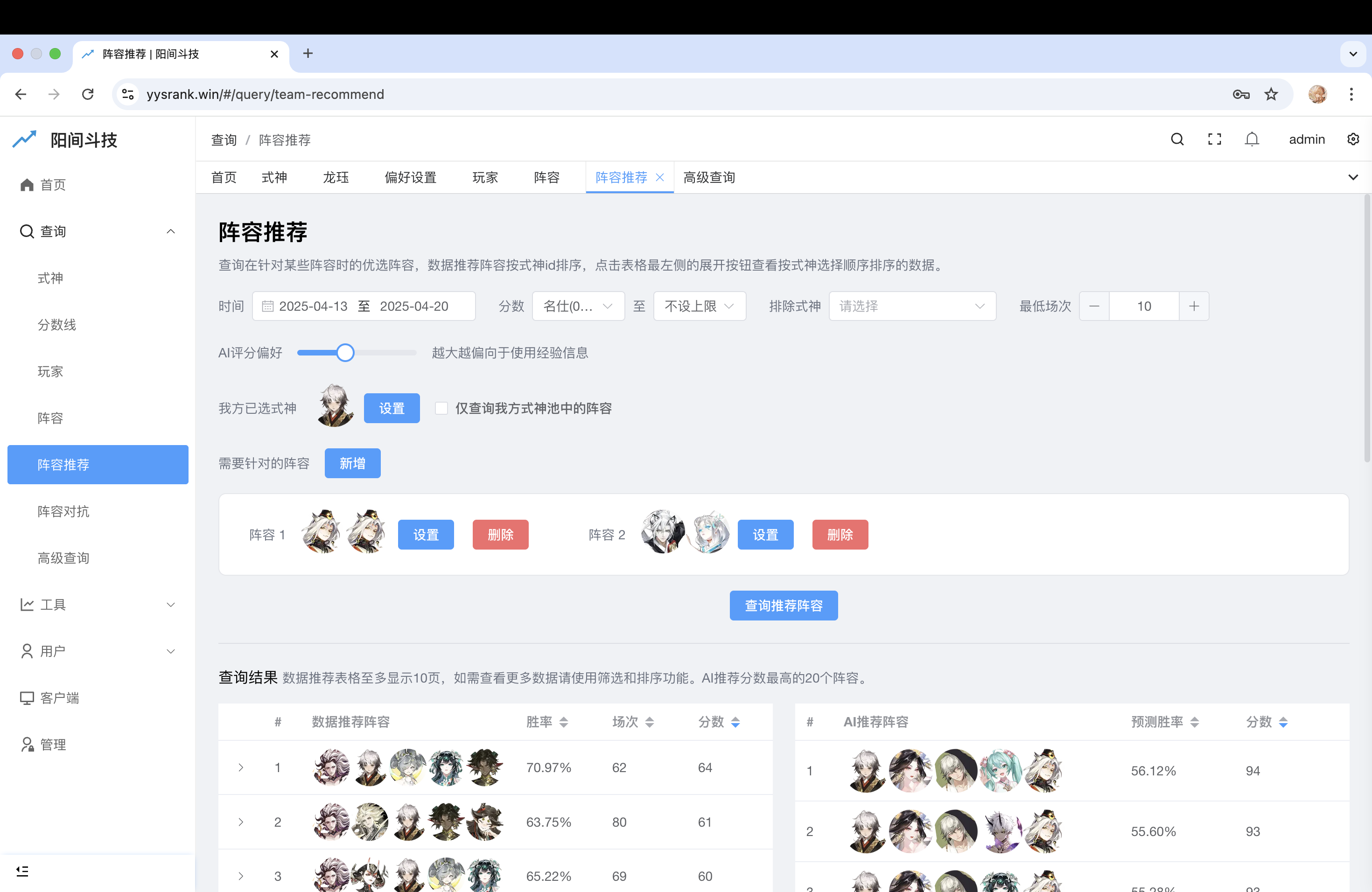Click the 阳间斗技 trend-line logo icon

point(24,139)
